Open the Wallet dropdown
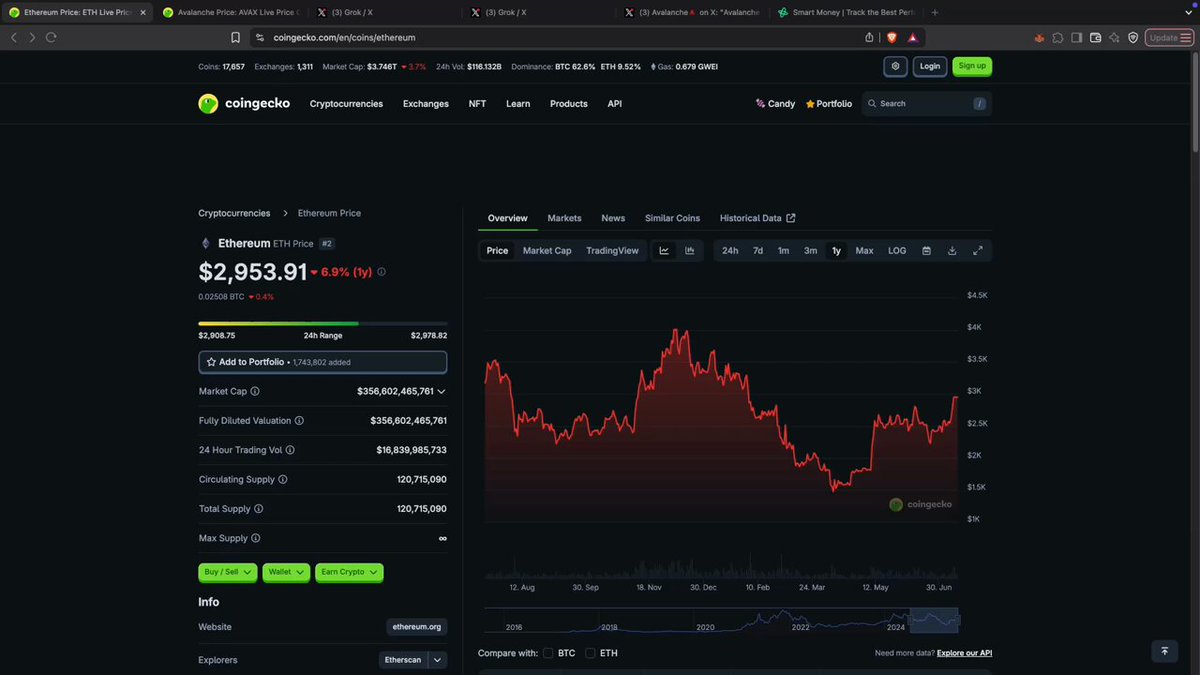 (x=287, y=572)
